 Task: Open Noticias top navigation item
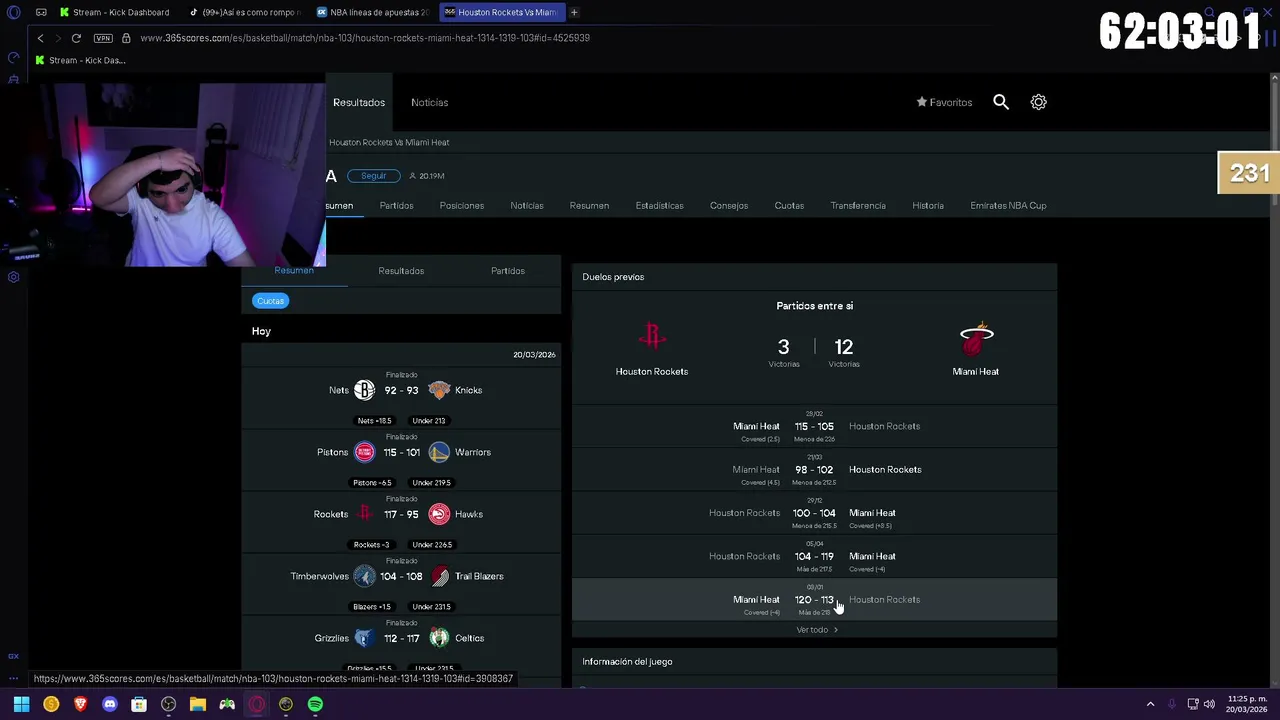pos(429,102)
